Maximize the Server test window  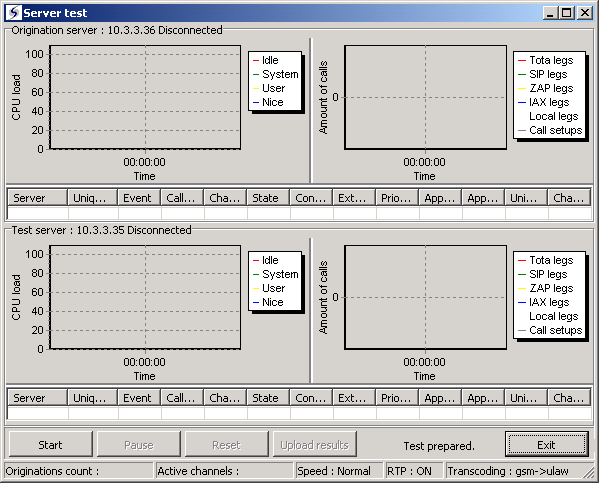[x=567, y=13]
